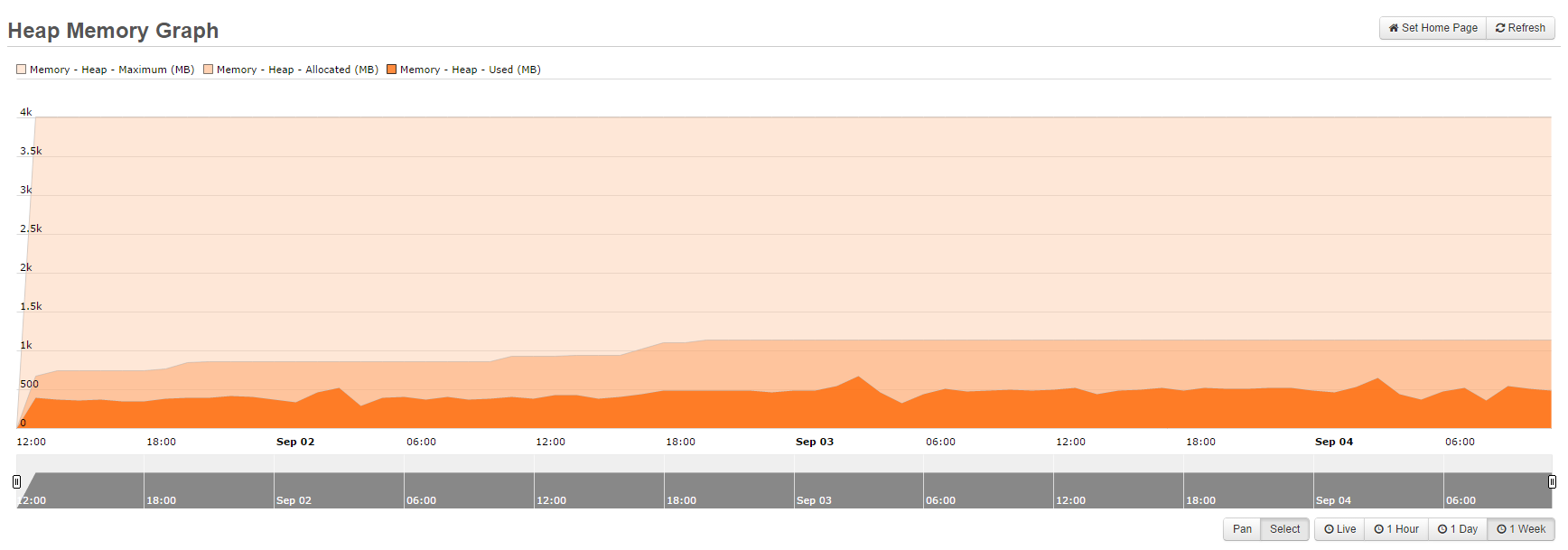The height and width of the screenshot is (550, 1568).
Task: Click the clock icon beside 1 Hour
Action: click(x=1379, y=529)
